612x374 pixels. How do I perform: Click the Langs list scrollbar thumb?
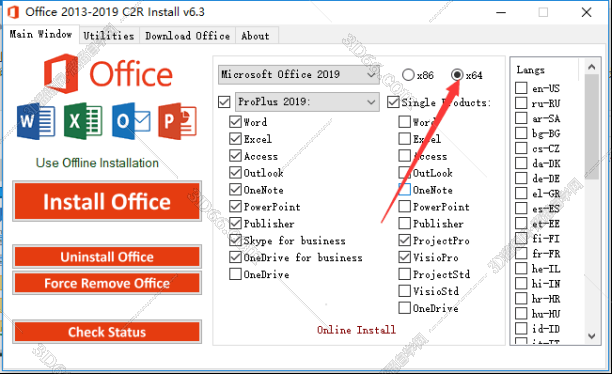[592, 126]
